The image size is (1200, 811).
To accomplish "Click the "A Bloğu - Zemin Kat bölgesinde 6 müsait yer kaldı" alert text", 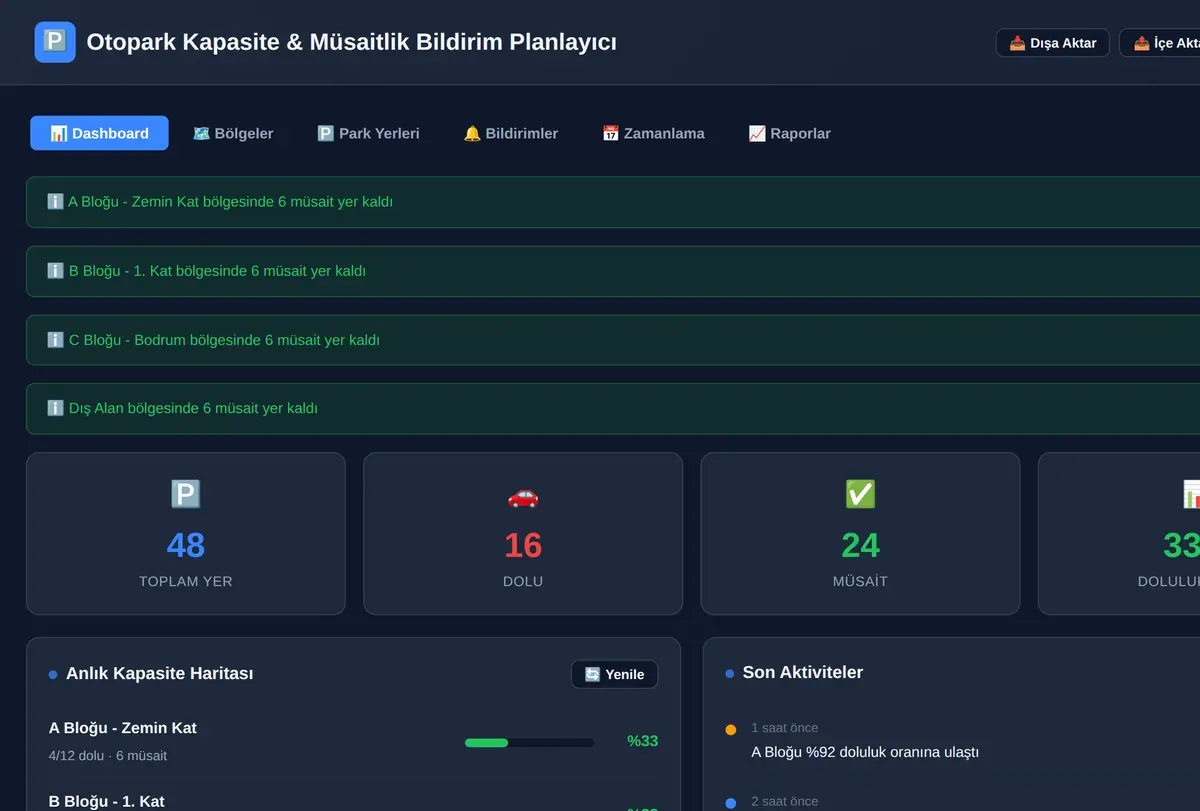I will pos(230,202).
